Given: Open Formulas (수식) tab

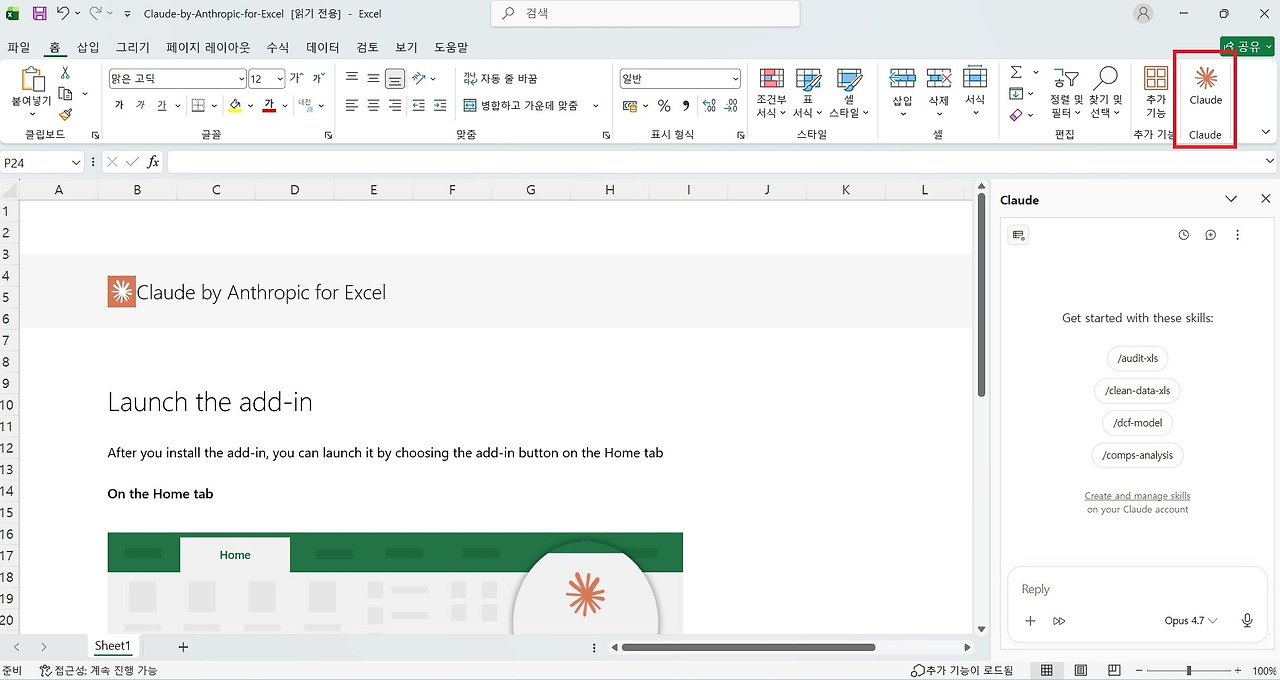Looking at the screenshot, I should coord(277,47).
